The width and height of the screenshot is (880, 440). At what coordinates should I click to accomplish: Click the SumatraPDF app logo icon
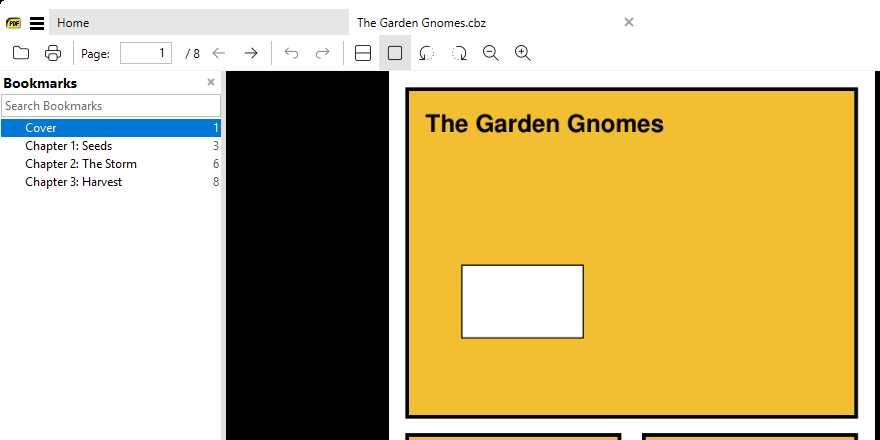click(13, 23)
